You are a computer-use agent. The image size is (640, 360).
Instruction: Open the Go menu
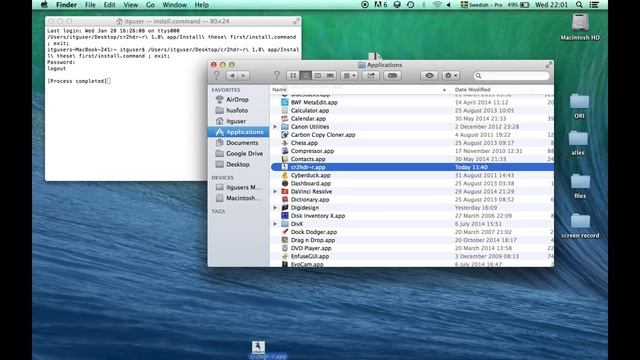pyautogui.click(x=150, y=5)
